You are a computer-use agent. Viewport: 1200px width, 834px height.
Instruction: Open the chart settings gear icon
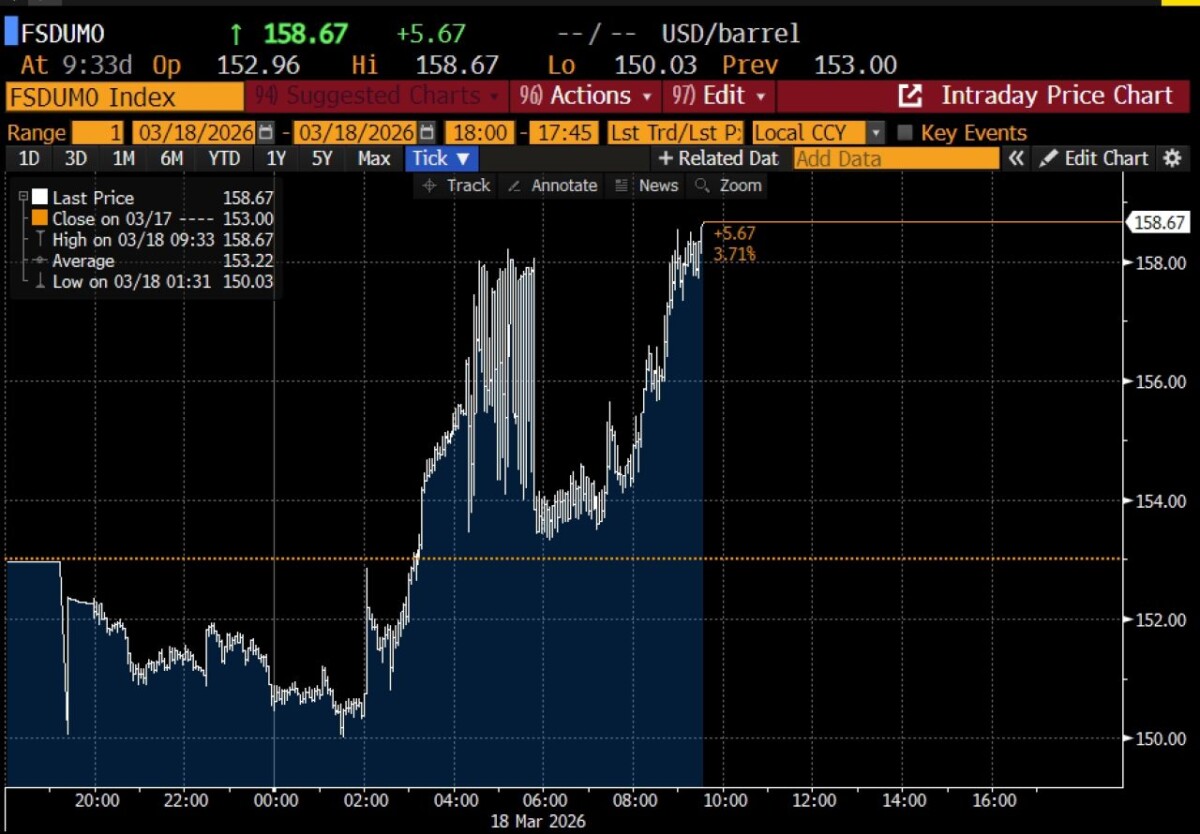[x=1172, y=158]
